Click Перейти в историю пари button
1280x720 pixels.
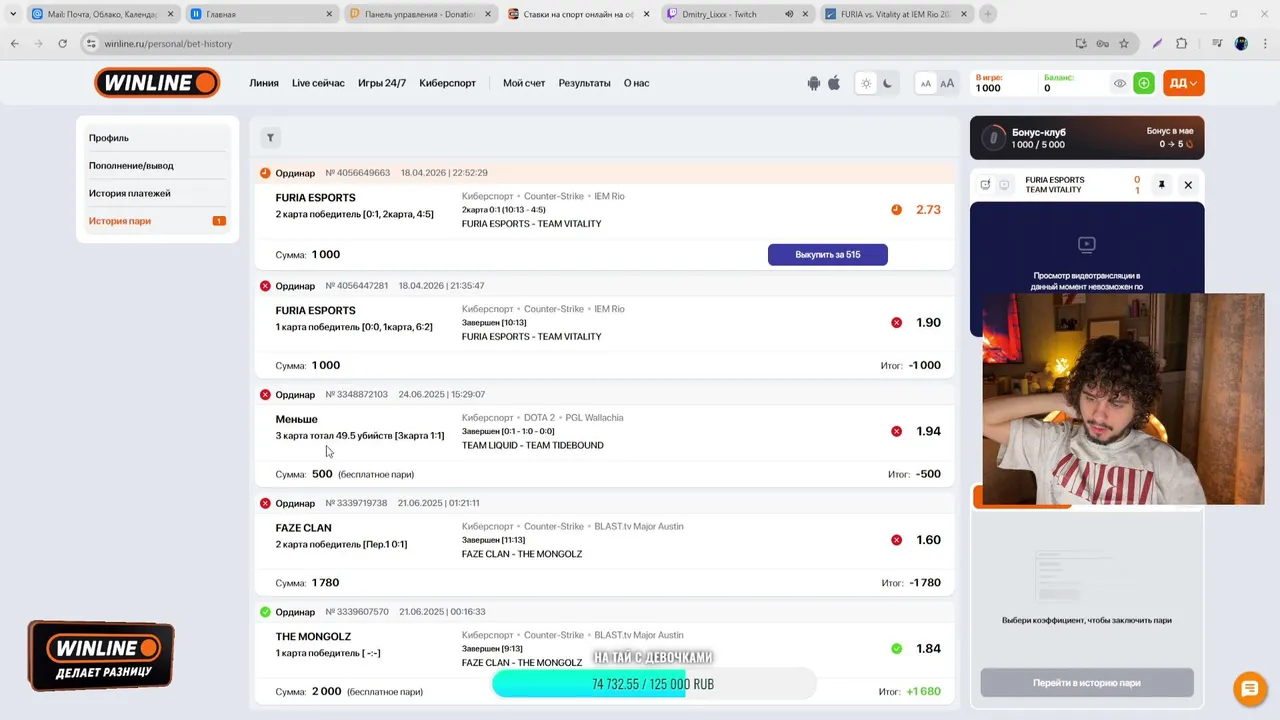pyautogui.click(x=1087, y=683)
